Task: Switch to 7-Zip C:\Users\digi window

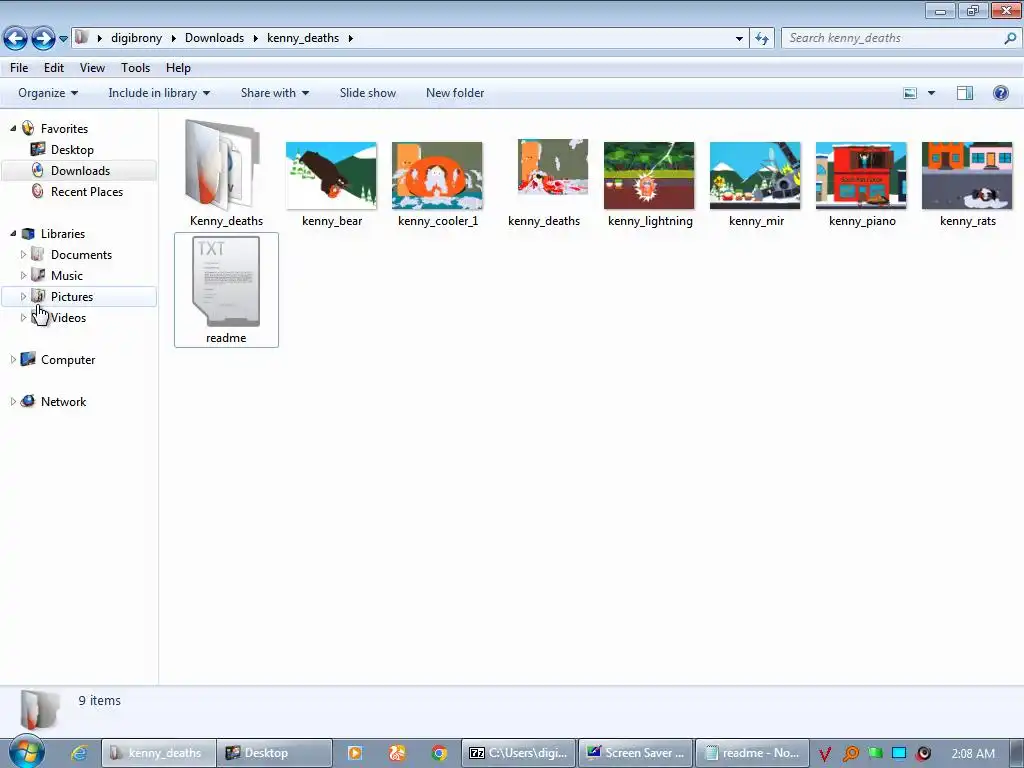Action: 519,753
